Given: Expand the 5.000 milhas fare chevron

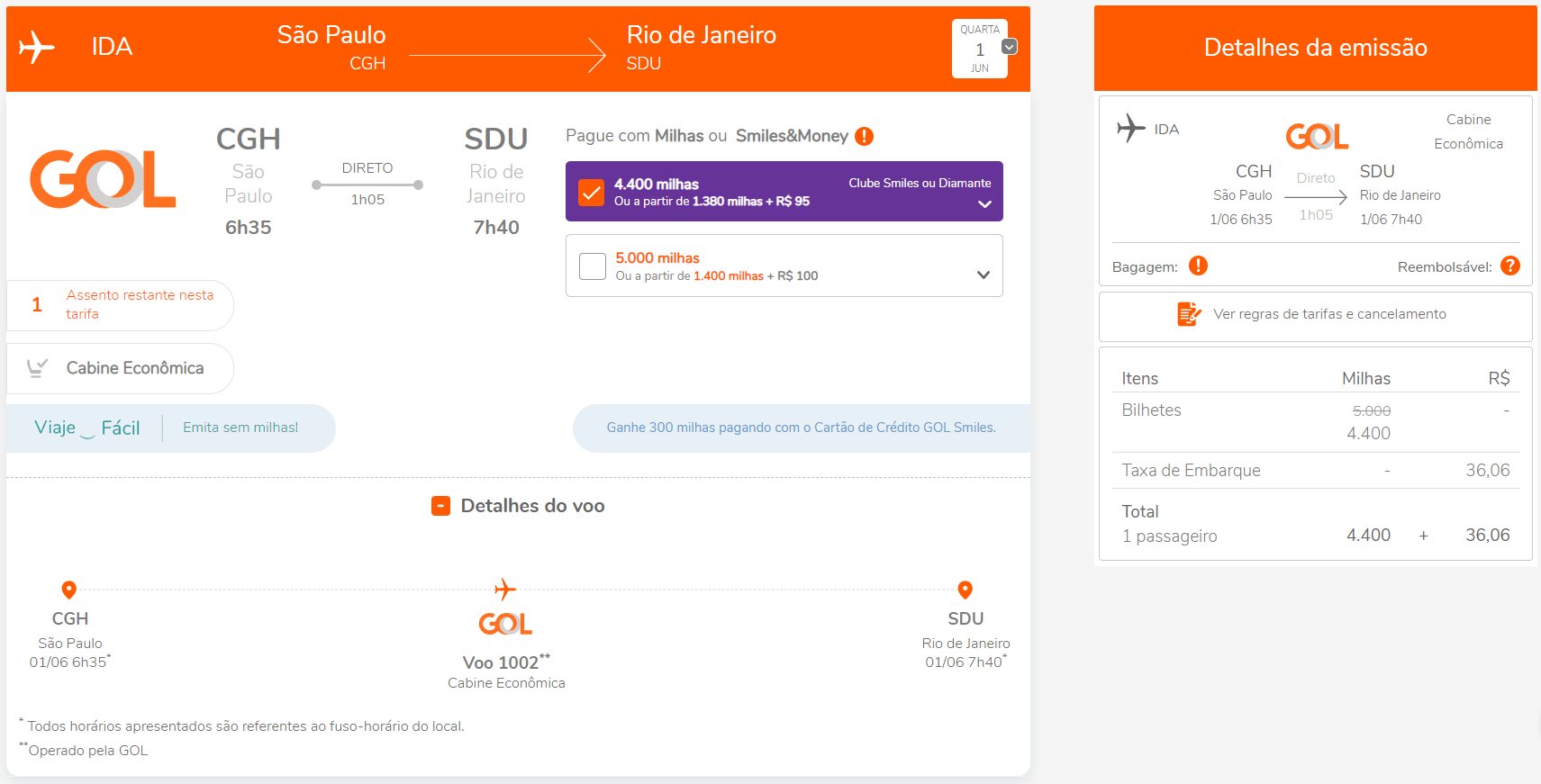Looking at the screenshot, I should tap(984, 275).
